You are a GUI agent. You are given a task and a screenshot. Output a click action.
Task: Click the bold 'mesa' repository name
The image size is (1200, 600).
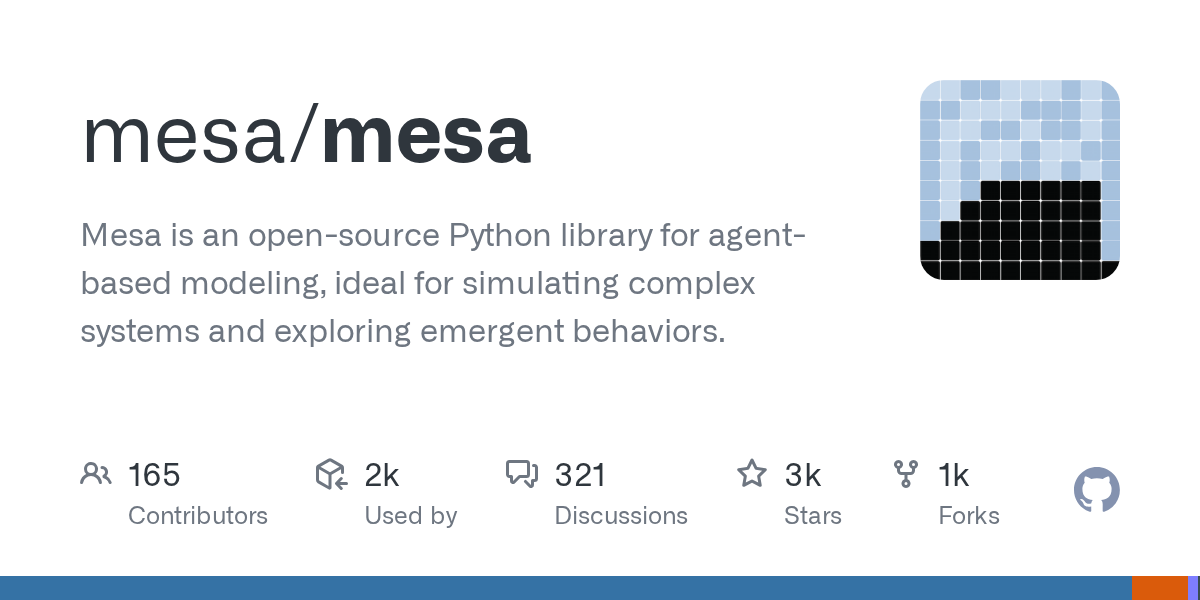tap(427, 136)
